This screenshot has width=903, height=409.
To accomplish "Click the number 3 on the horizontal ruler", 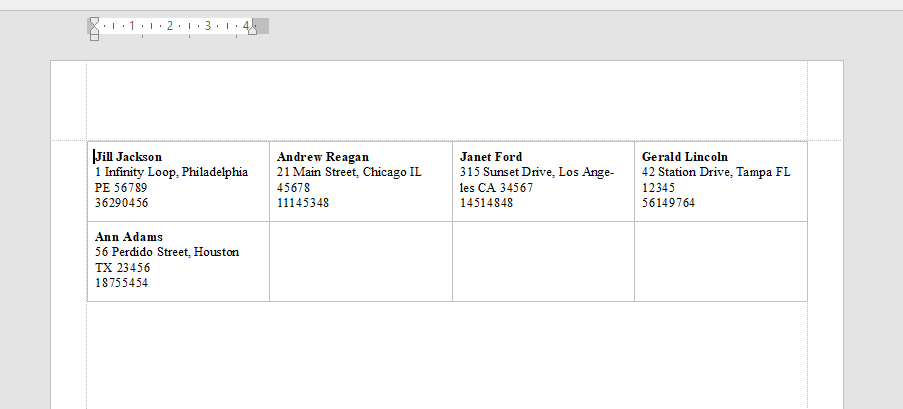I will (207, 25).
